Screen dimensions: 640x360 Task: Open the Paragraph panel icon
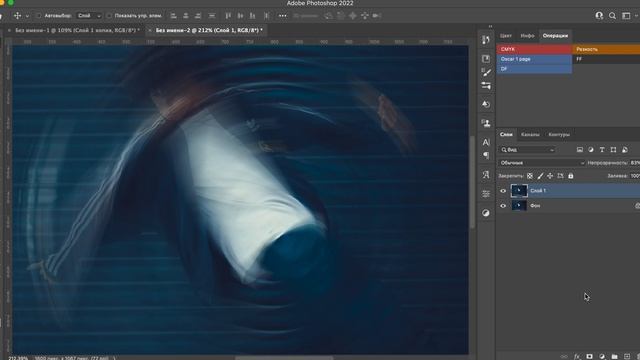486,155
